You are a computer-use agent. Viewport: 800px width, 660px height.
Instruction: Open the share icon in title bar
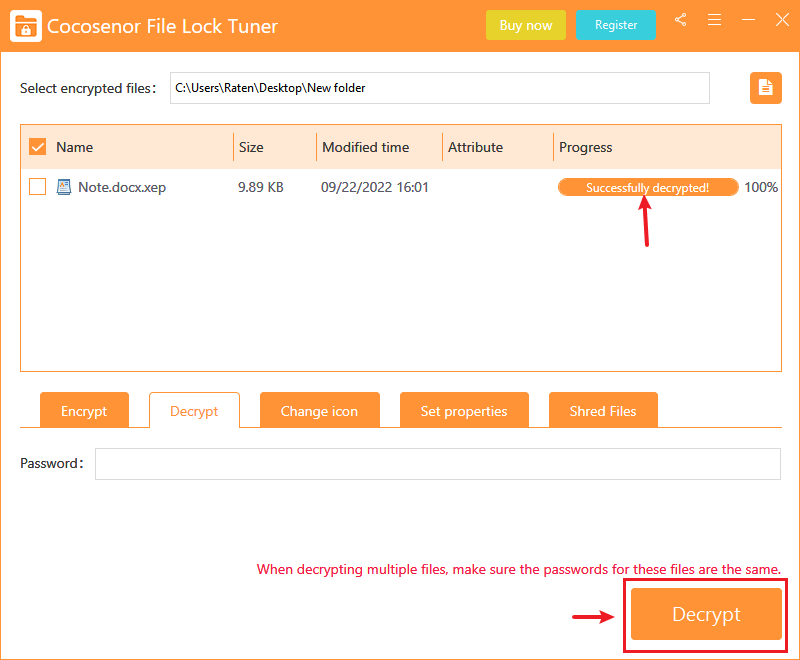point(681,20)
